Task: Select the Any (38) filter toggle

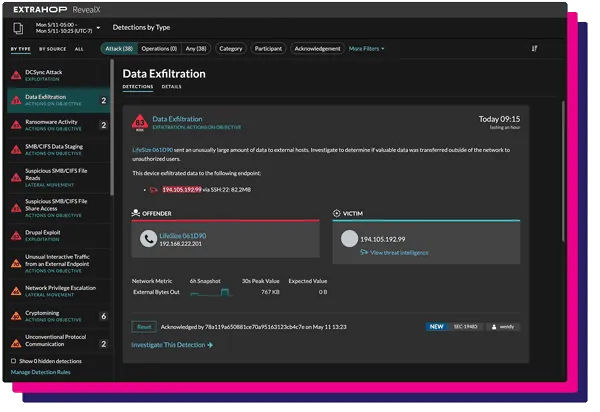Action: click(196, 49)
